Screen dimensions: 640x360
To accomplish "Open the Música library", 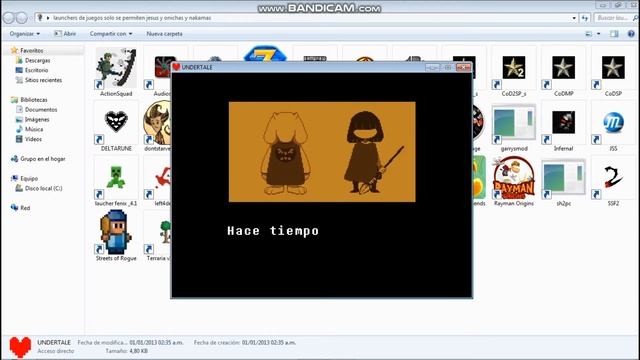I will tap(34, 129).
